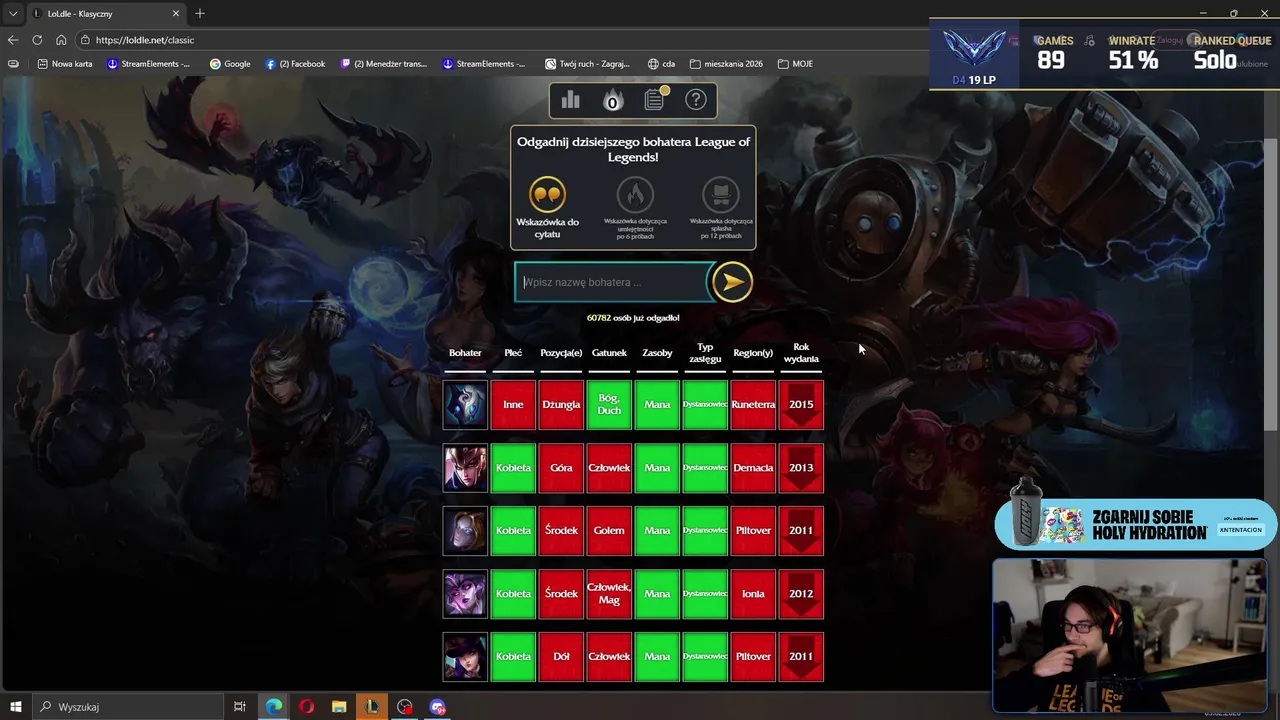The width and height of the screenshot is (1280, 720).
Task: Expand the MOJE bookmark folder
Action: [795, 64]
